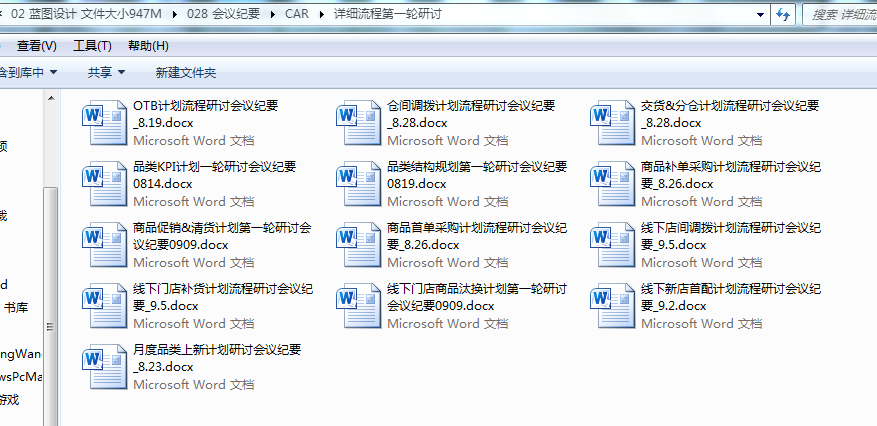This screenshot has height=426, width=877.
Task: Open the 工具(T) menu
Action: (x=92, y=46)
